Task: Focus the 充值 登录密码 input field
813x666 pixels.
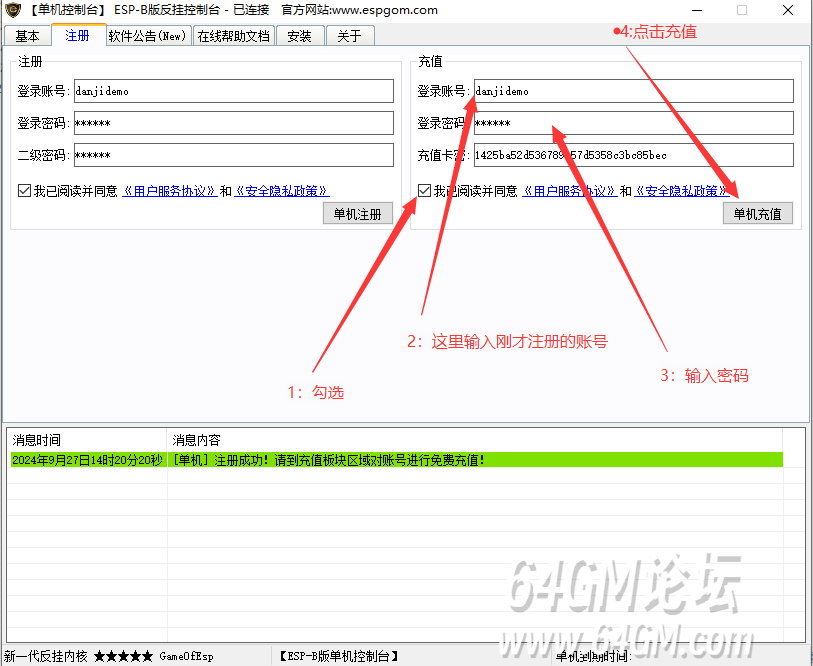Action: (x=634, y=123)
